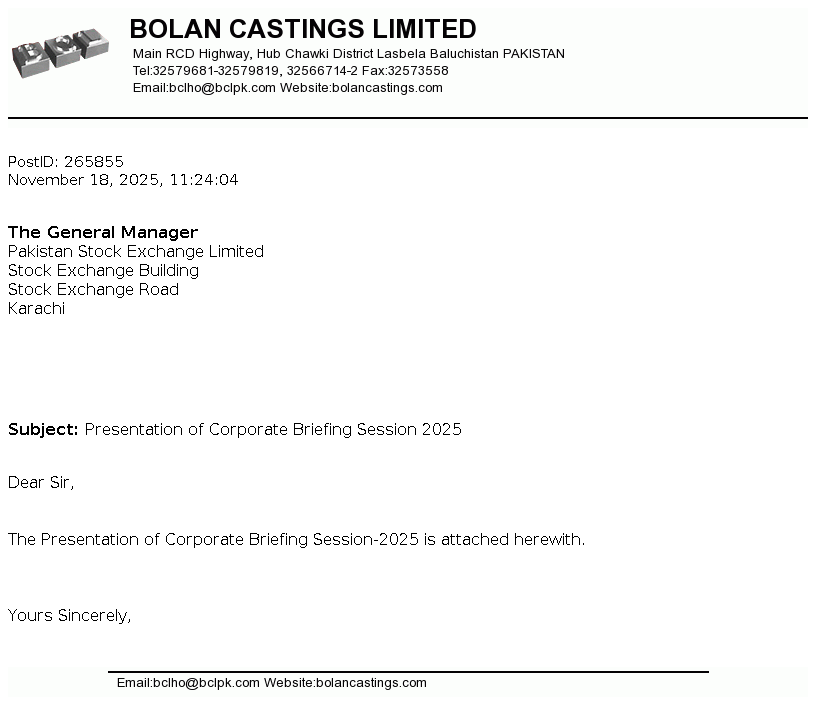The width and height of the screenshot is (817, 705).
Task: Click the "Stock Exchange Road" address line
Action: point(93,290)
